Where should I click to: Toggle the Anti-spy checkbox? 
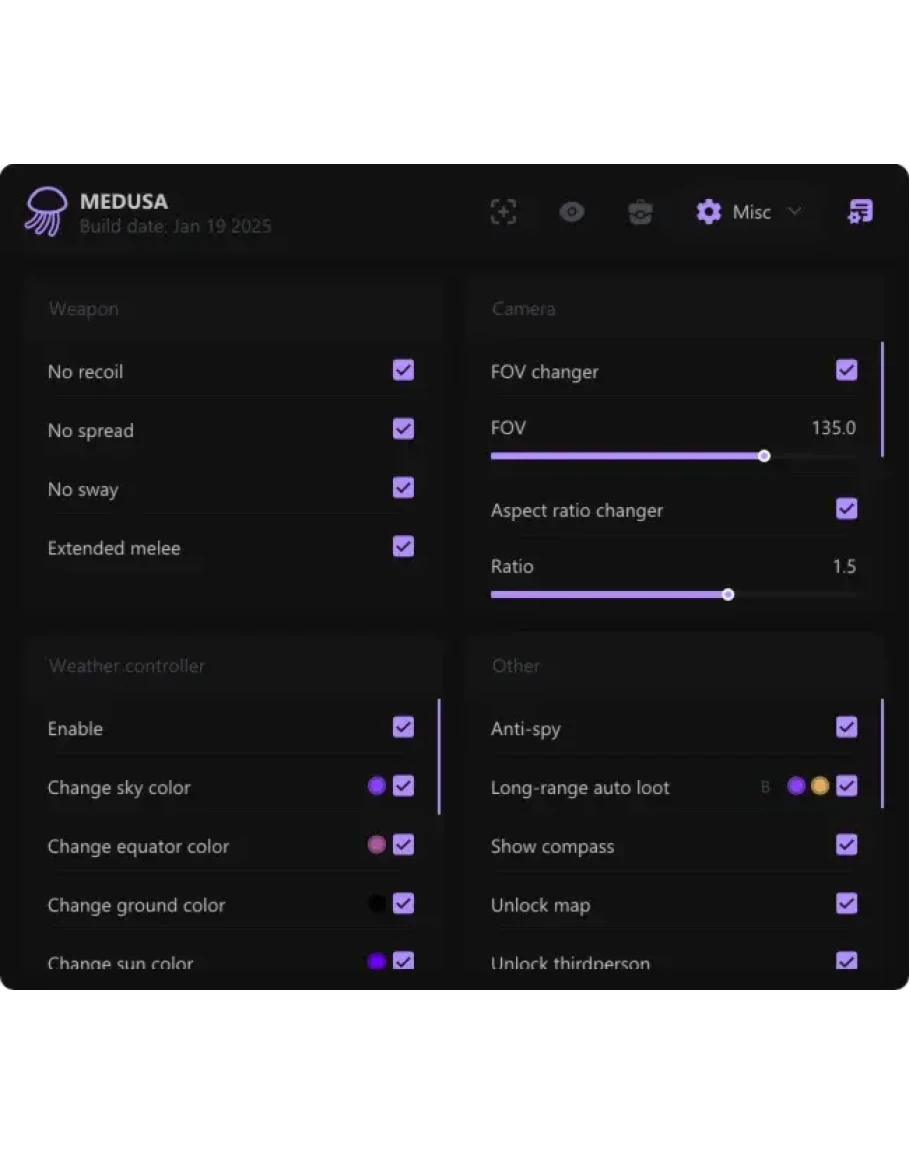point(846,727)
